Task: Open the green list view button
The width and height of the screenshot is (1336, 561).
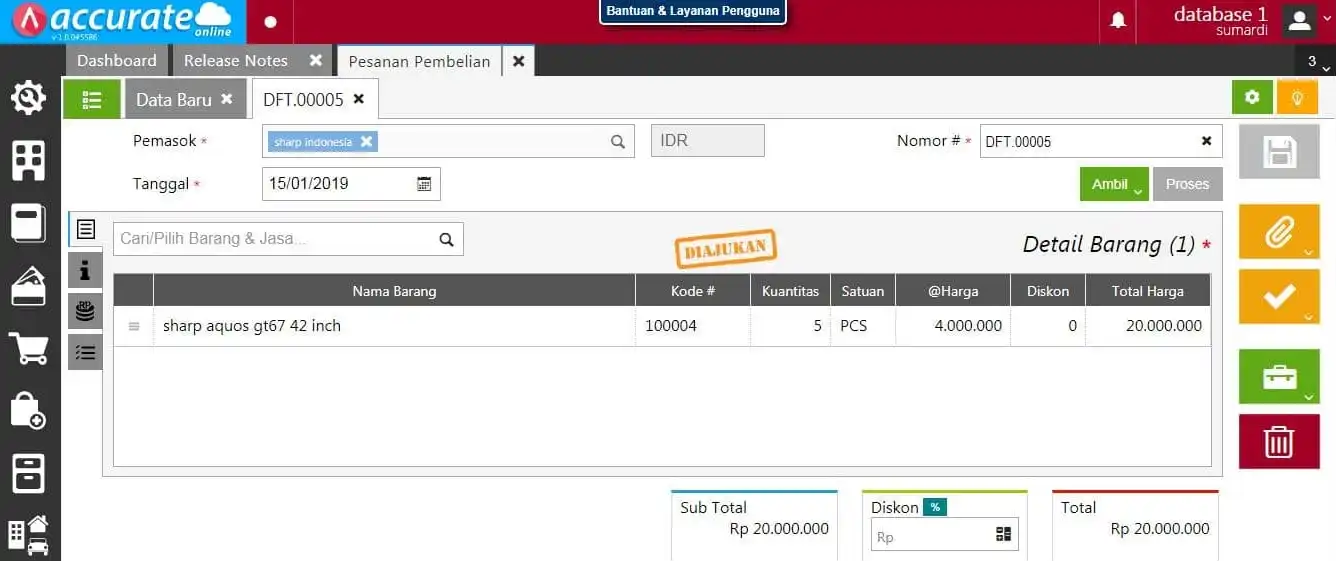Action: pos(92,99)
